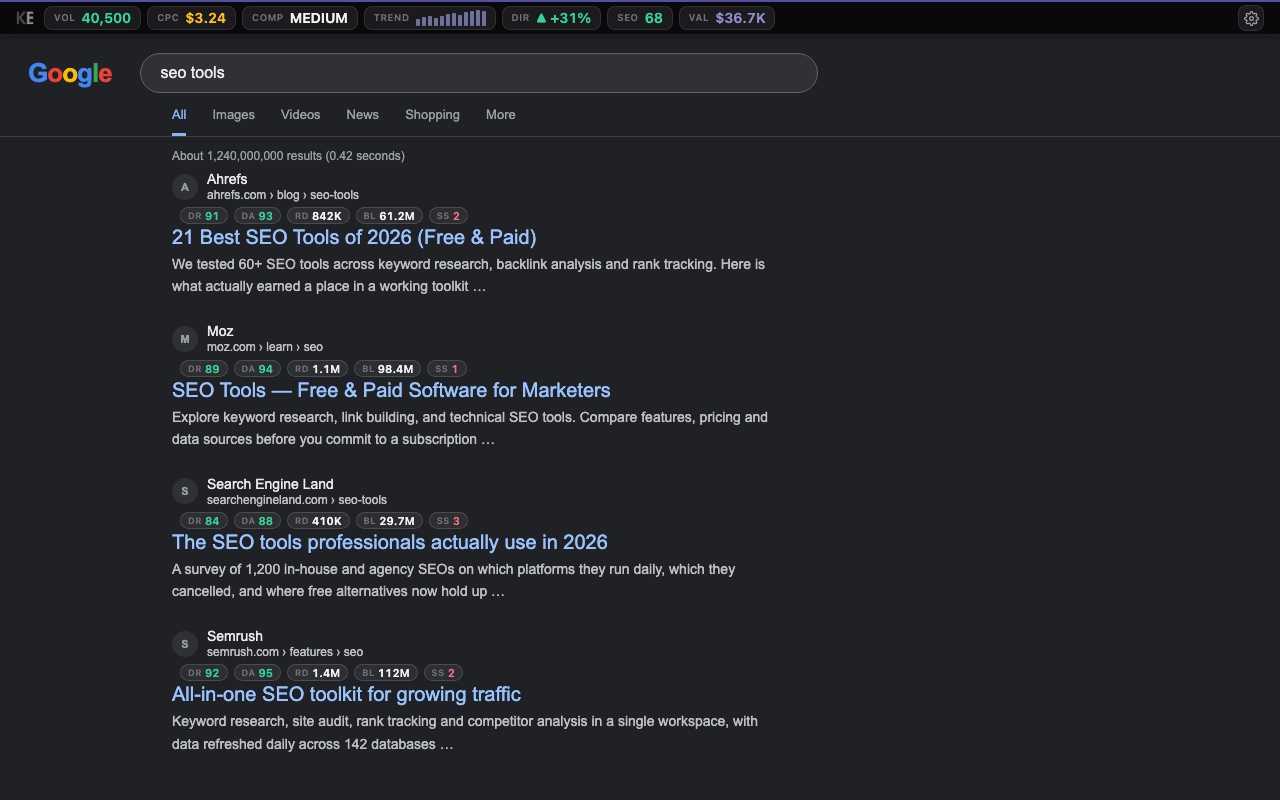
Task: Click the RD 842K badge for Ahrefs
Action: 318,216
